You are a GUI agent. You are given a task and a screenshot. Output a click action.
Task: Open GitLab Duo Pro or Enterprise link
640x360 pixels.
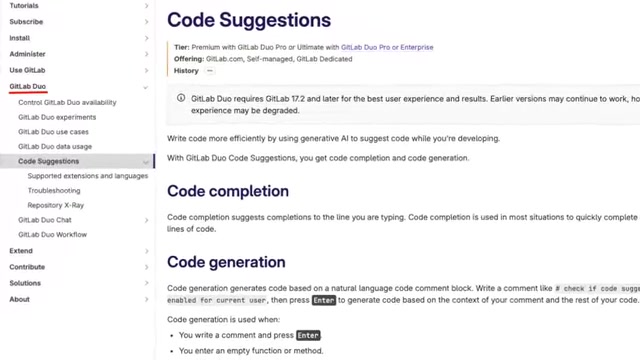(387, 47)
